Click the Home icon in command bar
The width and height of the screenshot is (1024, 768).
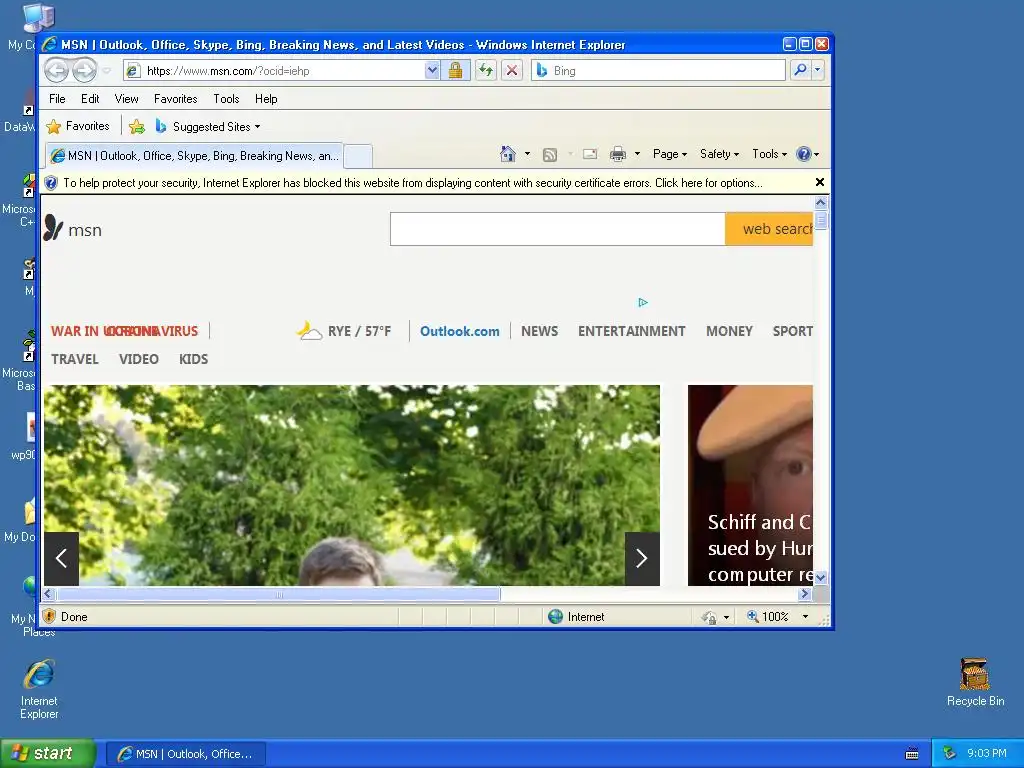(x=507, y=154)
